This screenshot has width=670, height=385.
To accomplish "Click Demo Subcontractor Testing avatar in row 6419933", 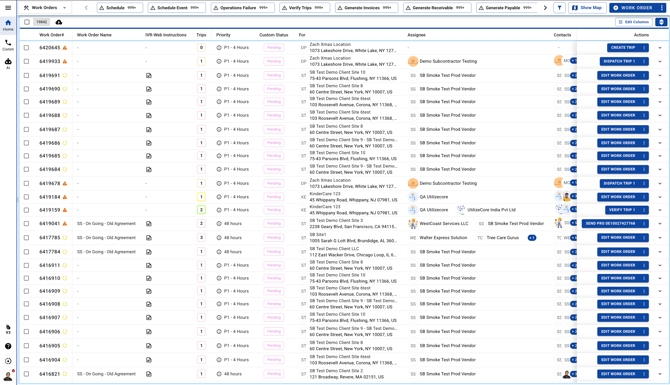I will [x=413, y=62].
